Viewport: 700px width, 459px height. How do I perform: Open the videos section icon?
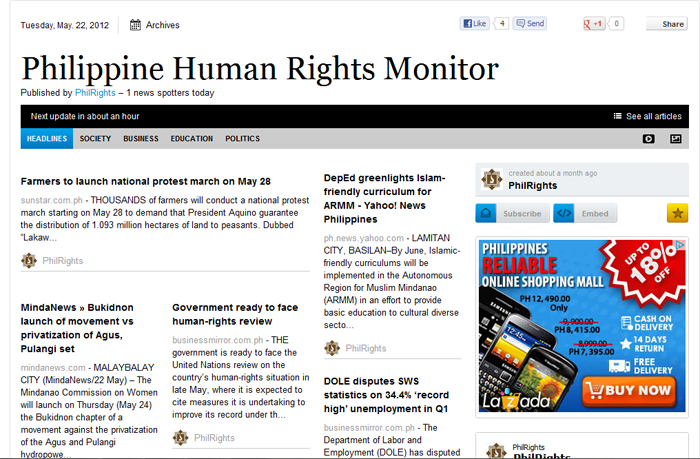coord(648,139)
